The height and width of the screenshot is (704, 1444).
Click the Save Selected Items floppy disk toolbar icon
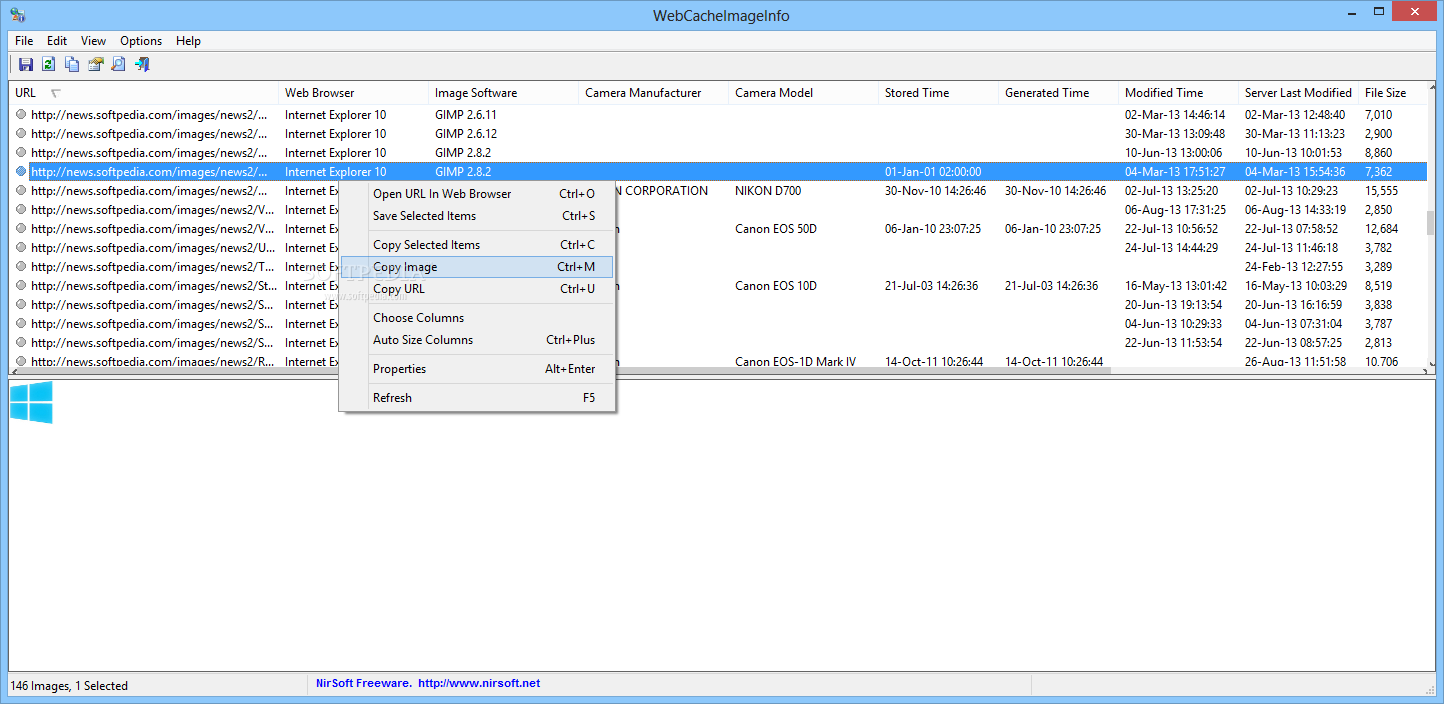[26, 65]
